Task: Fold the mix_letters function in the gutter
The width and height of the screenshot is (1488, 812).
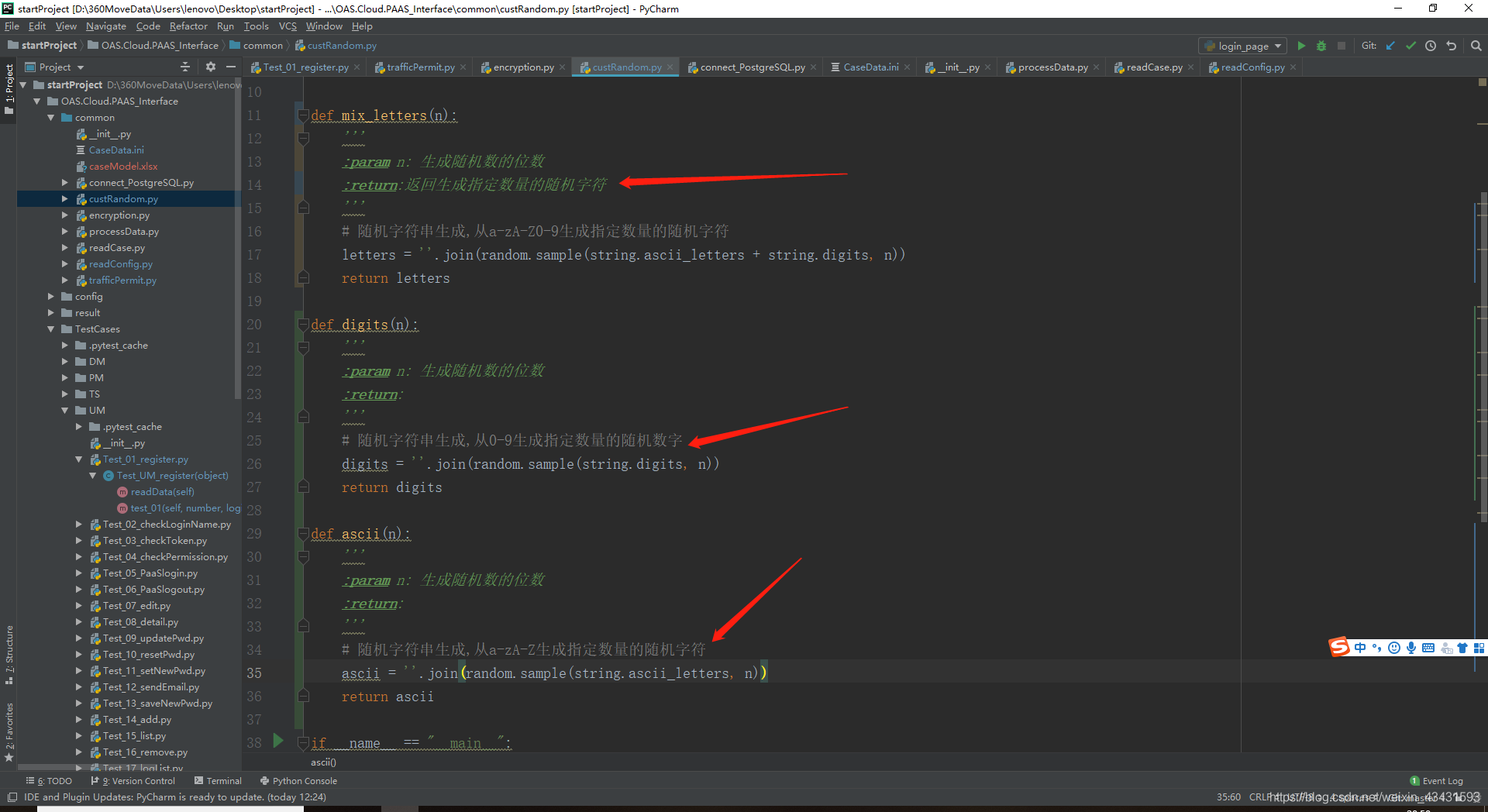Action: [x=304, y=115]
